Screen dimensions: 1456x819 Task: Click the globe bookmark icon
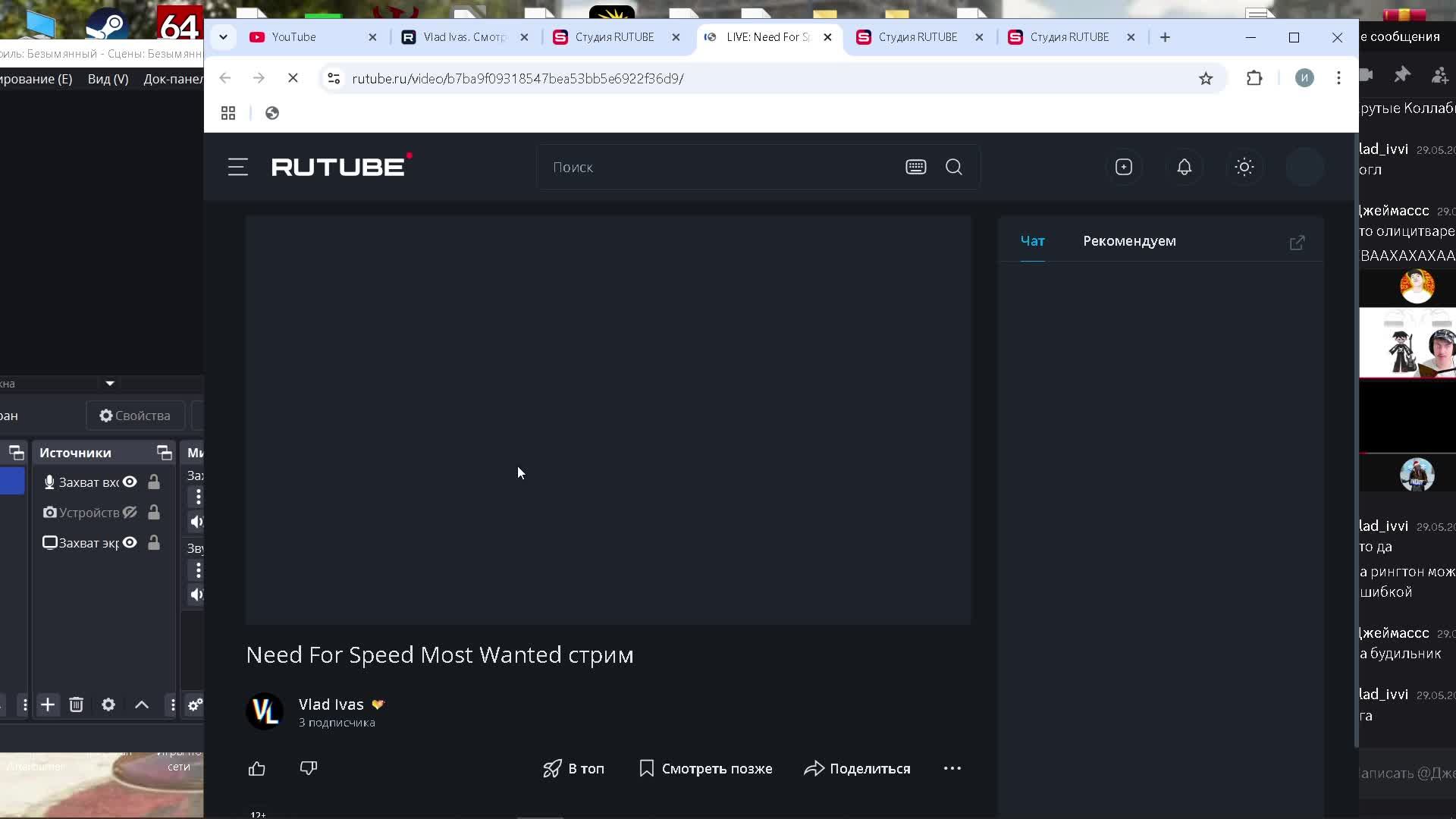(272, 113)
